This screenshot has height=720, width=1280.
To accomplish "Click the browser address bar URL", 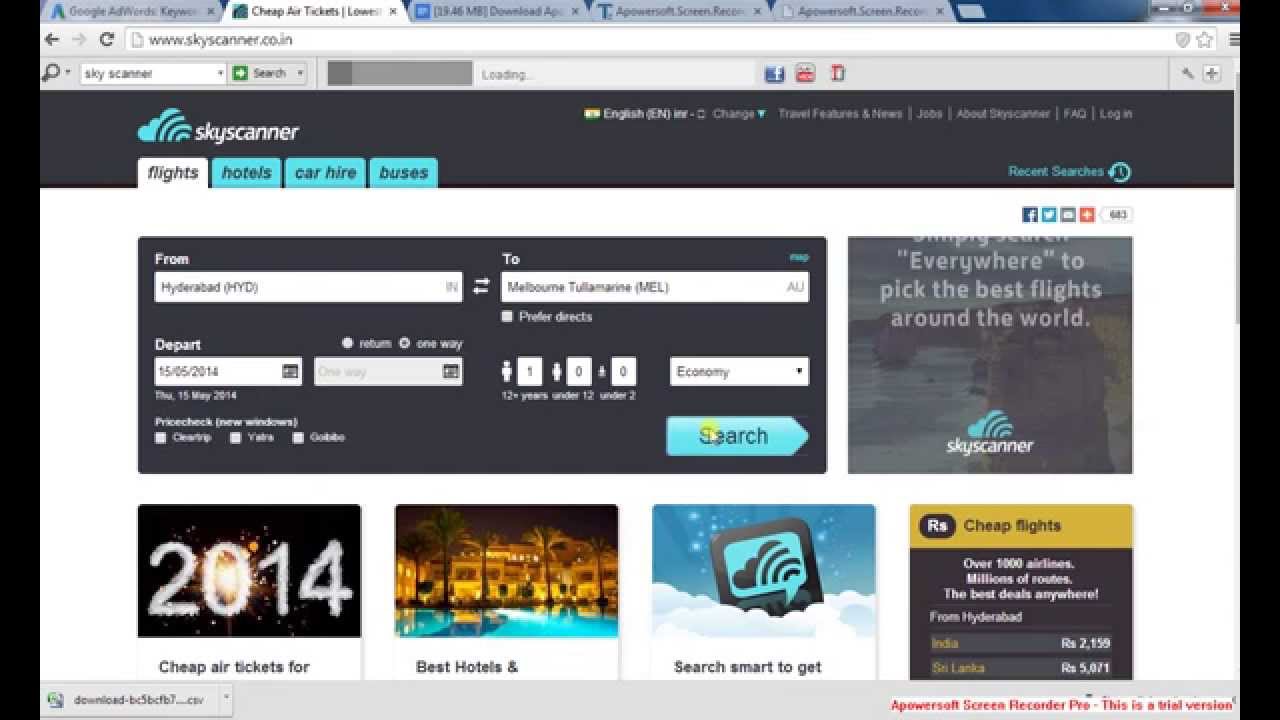I will [220, 40].
